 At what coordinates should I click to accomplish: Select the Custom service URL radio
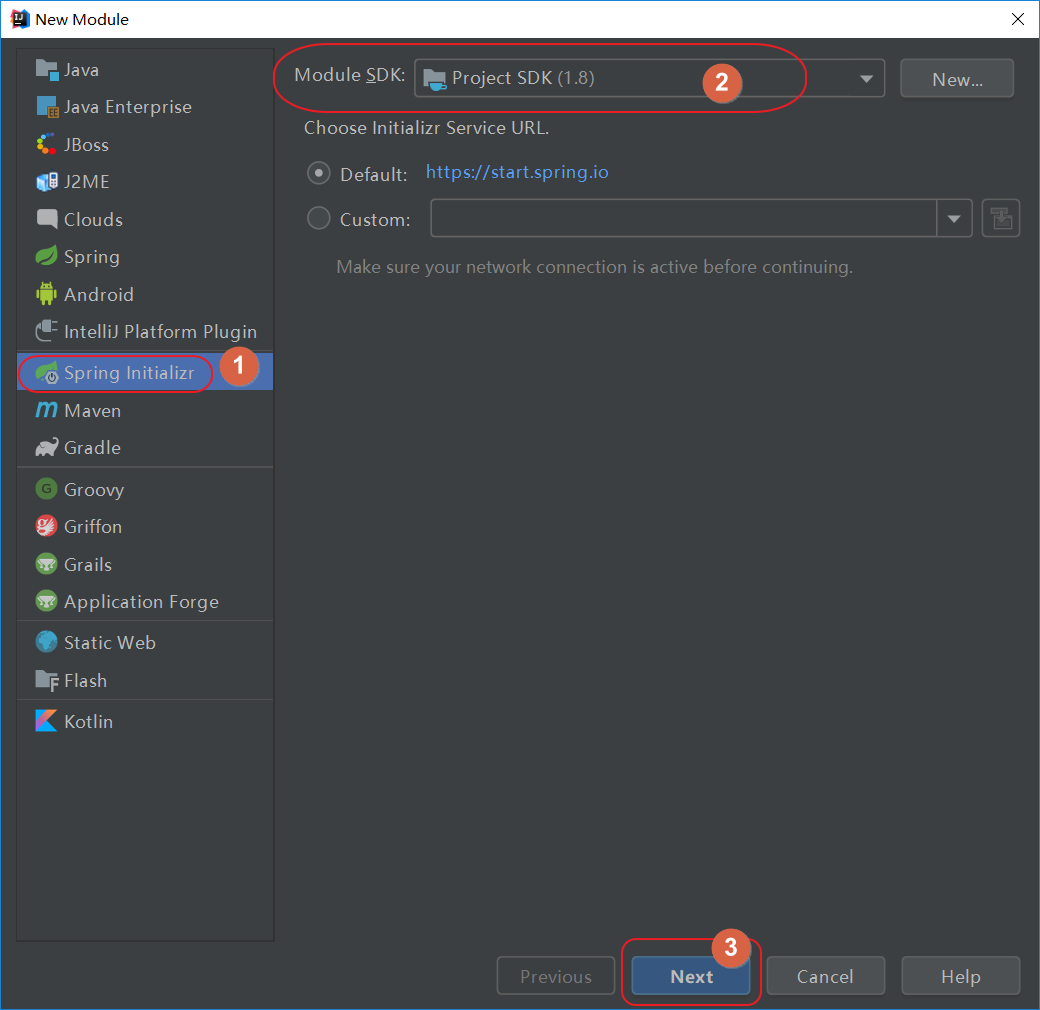(x=318, y=218)
